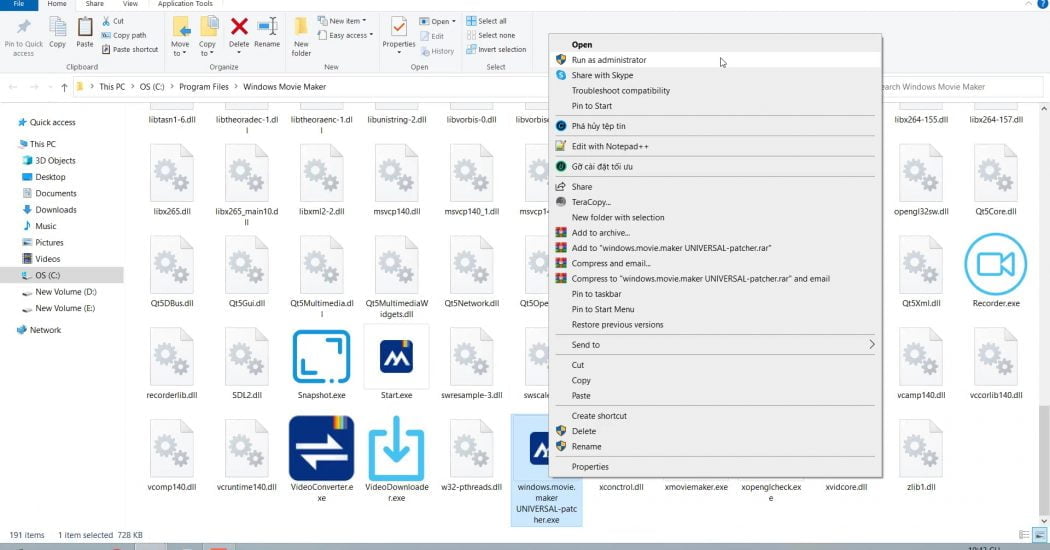1050x550 pixels.
Task: Choose Restore previous versions
Action: [x=715, y=325]
